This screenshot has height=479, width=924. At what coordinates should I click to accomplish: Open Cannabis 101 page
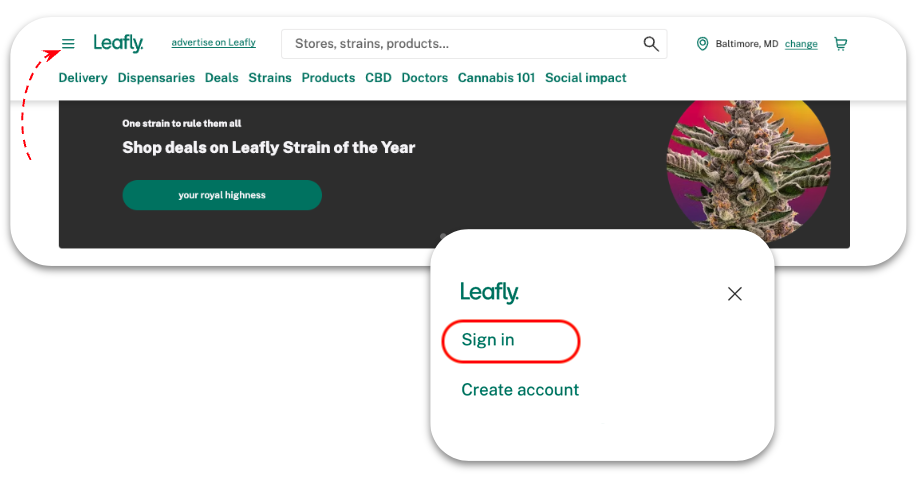tap(496, 78)
